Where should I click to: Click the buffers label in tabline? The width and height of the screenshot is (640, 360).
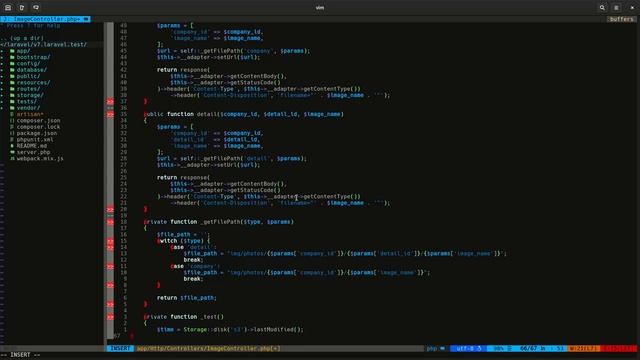pos(621,19)
